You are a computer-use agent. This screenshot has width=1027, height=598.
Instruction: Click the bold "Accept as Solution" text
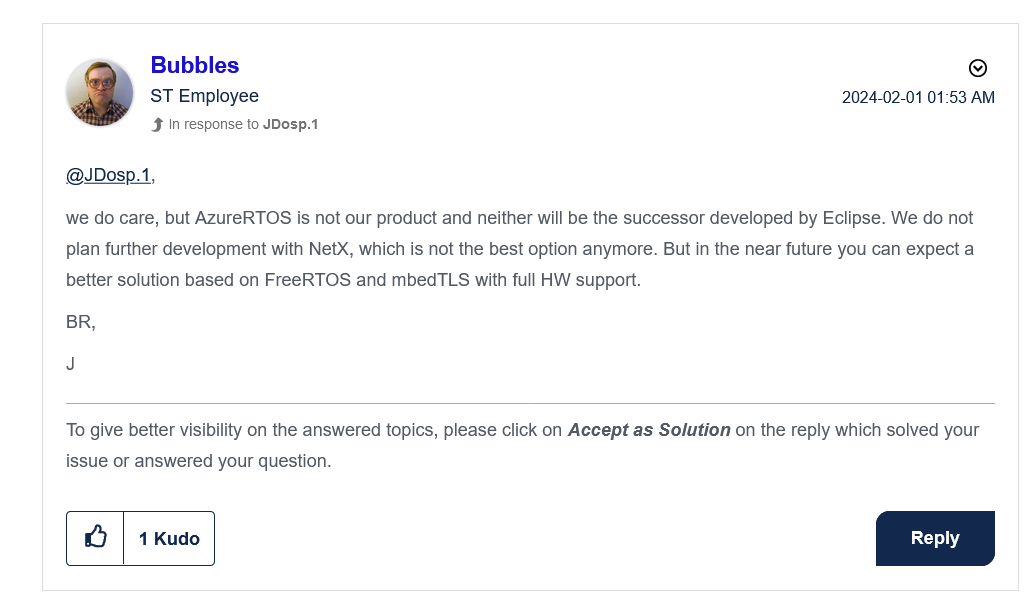pos(649,430)
